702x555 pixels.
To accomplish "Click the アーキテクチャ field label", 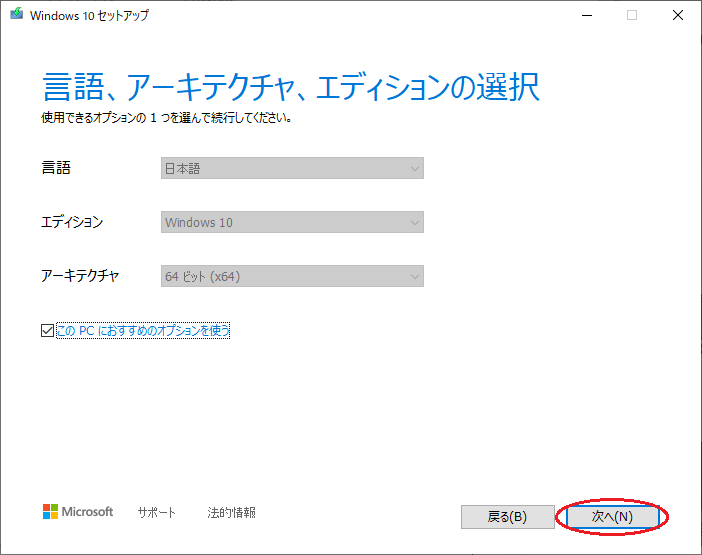I will (x=80, y=276).
